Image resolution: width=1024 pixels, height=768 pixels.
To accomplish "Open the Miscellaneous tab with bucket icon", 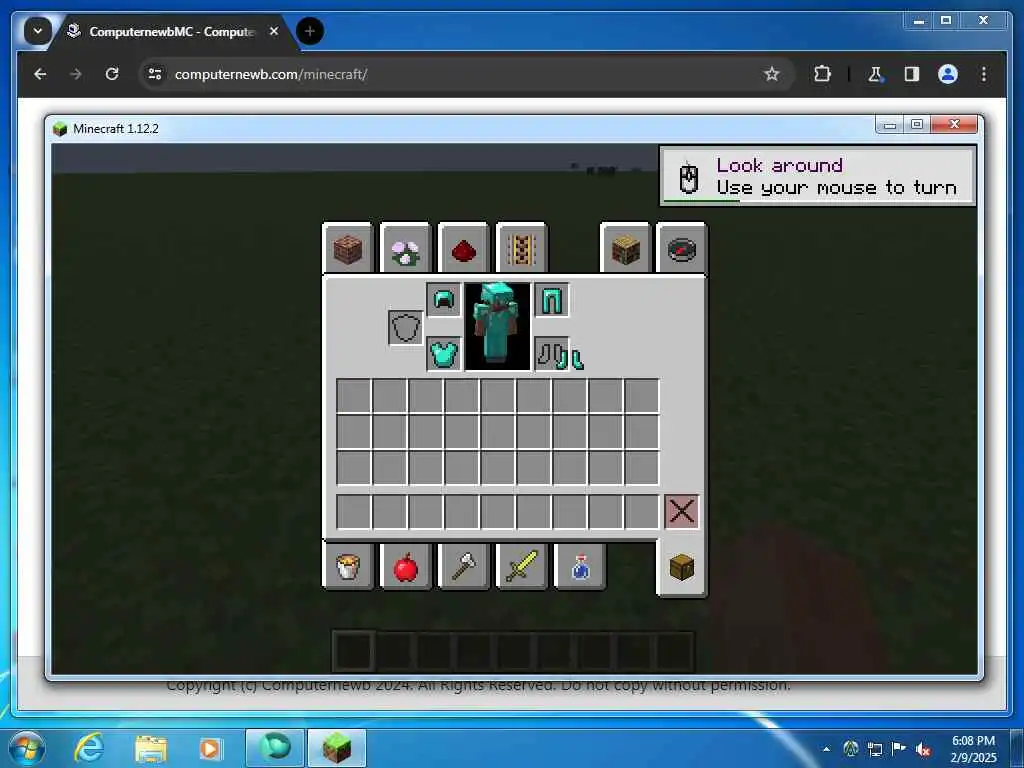I will coord(347,566).
